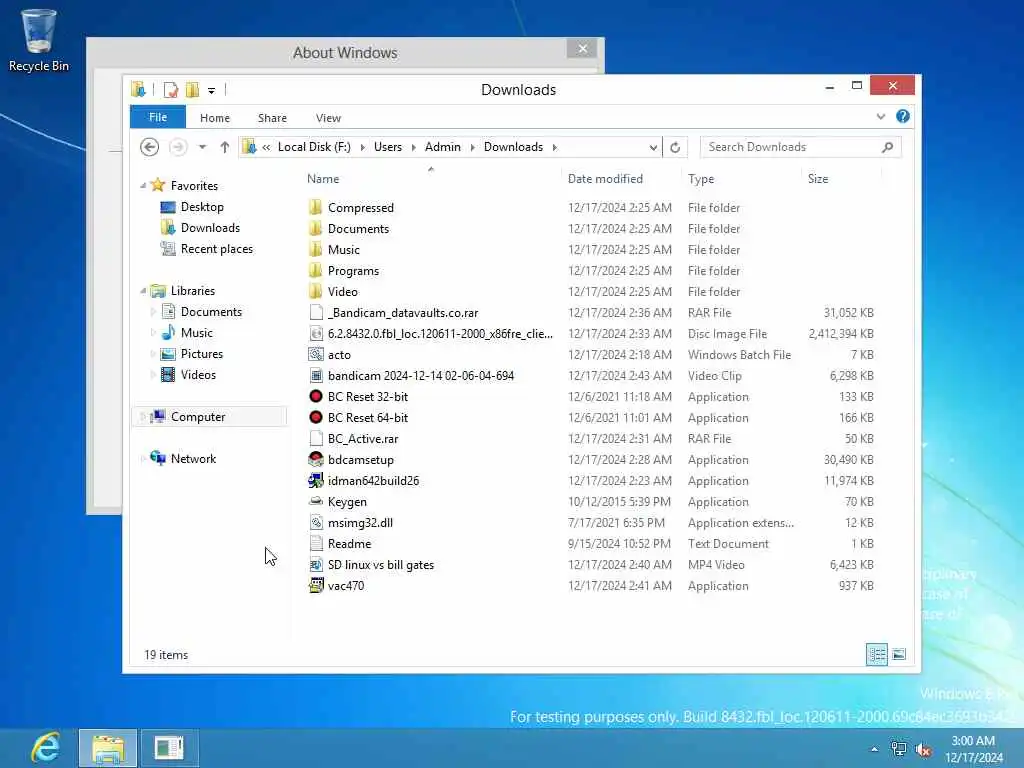Click Admin in the address breadcrumb
This screenshot has height=768, width=1024.
click(x=443, y=147)
